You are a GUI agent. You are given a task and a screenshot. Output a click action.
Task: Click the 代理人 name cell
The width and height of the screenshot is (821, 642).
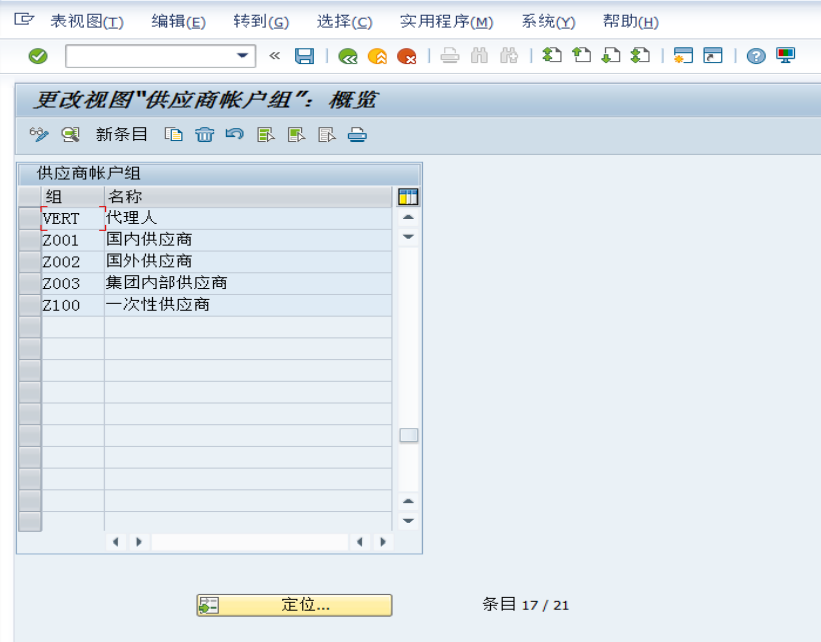[248, 218]
